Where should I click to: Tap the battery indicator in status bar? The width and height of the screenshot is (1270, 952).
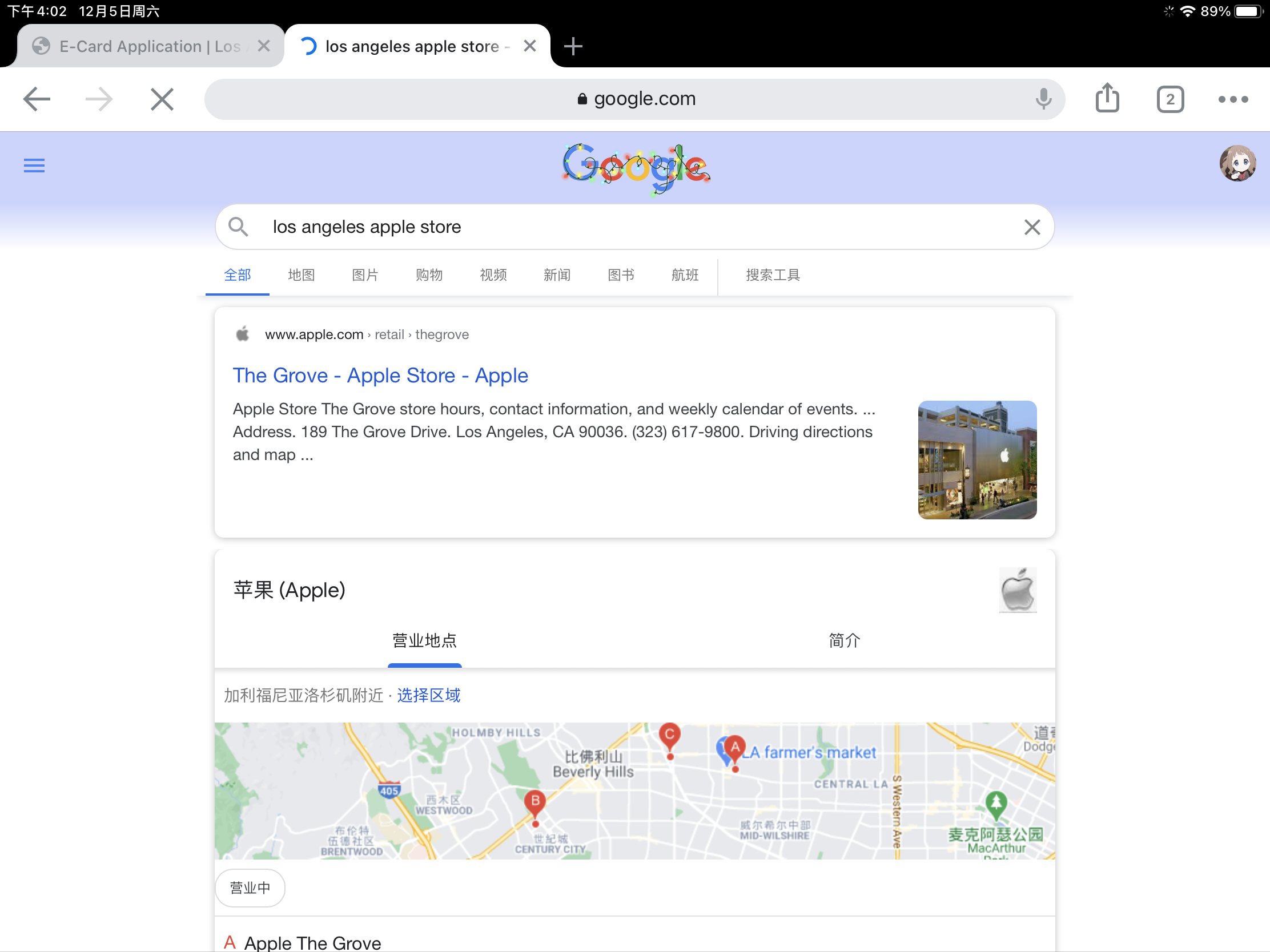point(1248,11)
